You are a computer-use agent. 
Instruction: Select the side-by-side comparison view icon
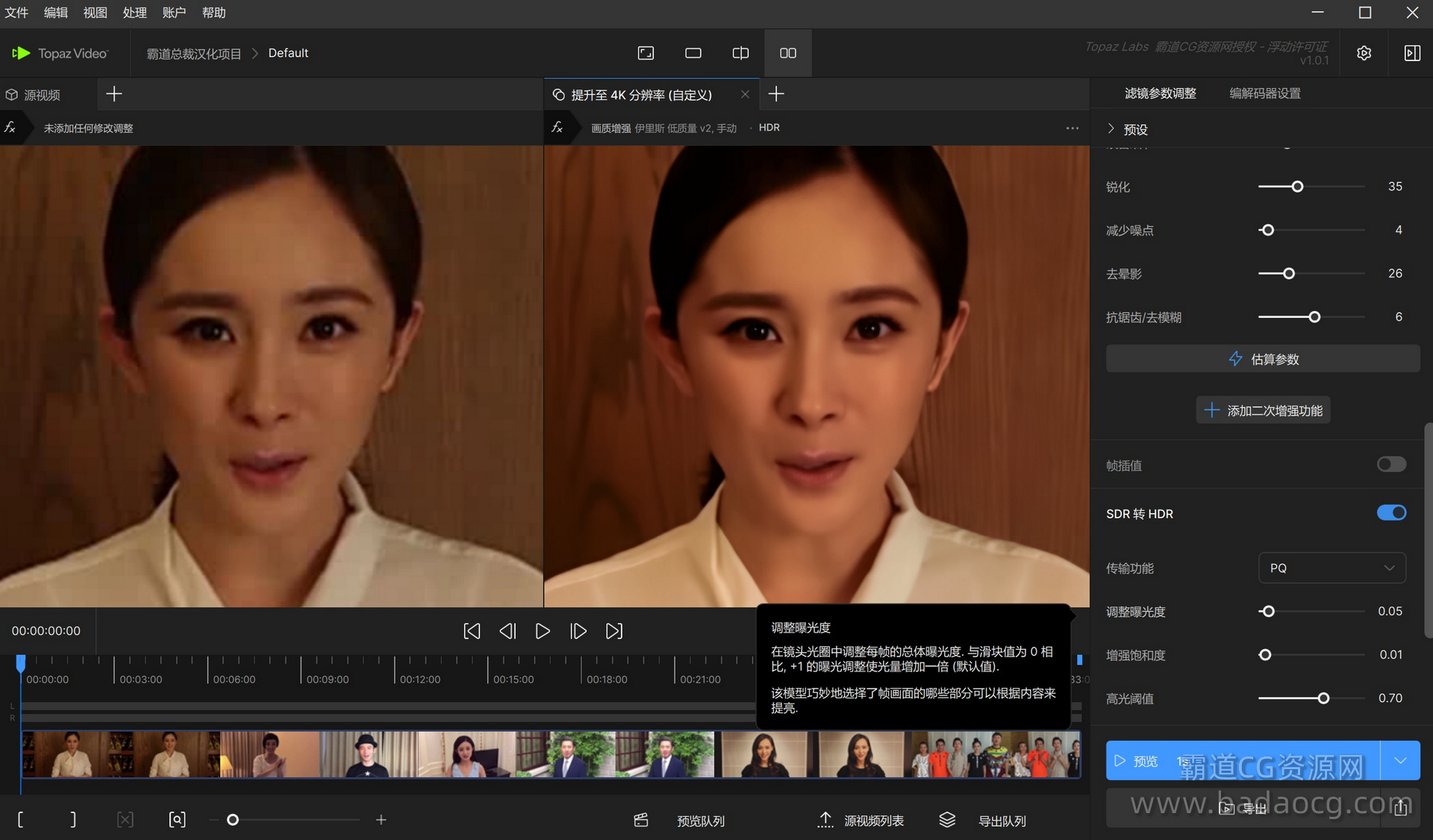(787, 53)
